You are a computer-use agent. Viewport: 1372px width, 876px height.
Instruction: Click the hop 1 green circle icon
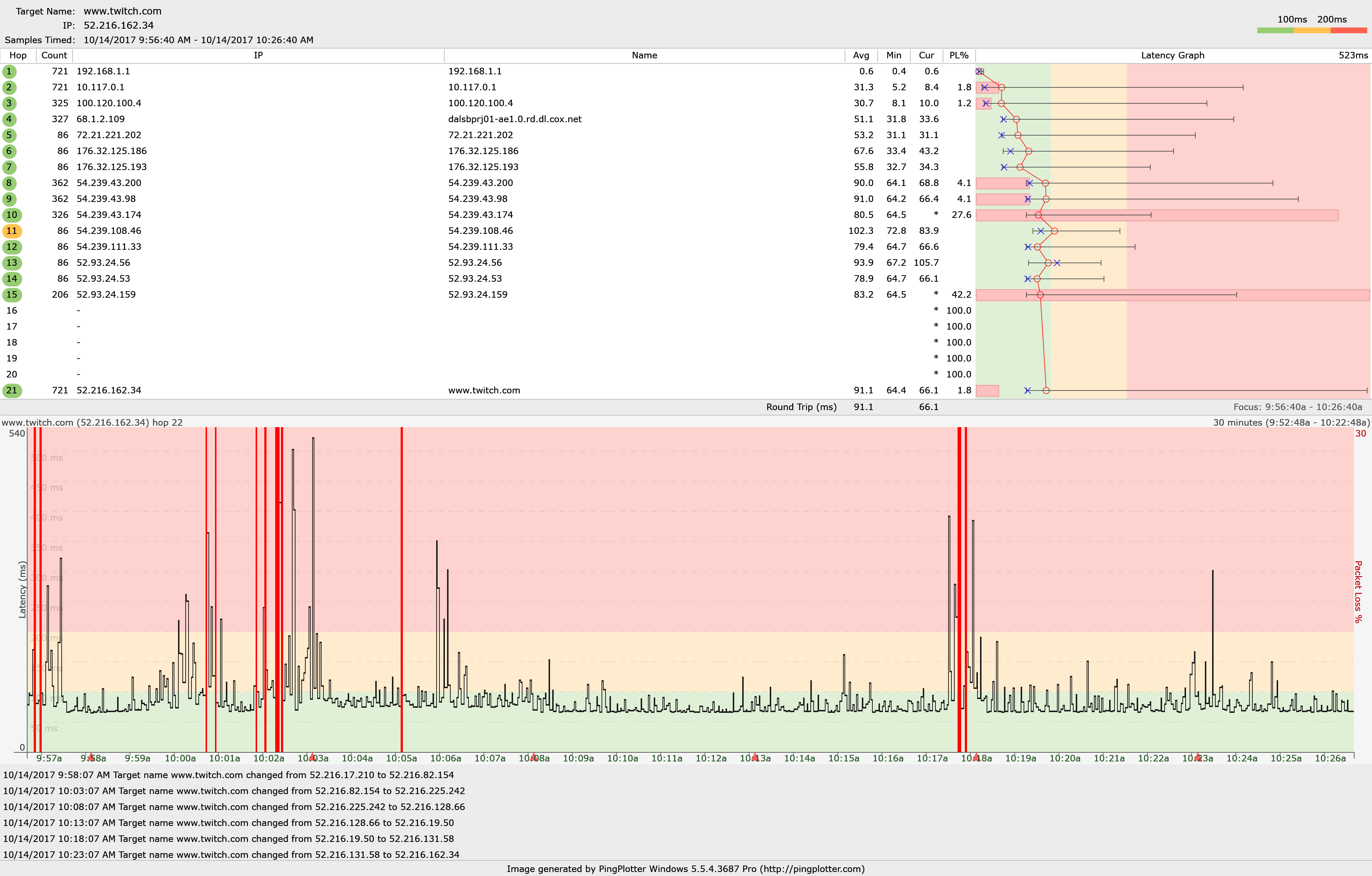point(9,71)
